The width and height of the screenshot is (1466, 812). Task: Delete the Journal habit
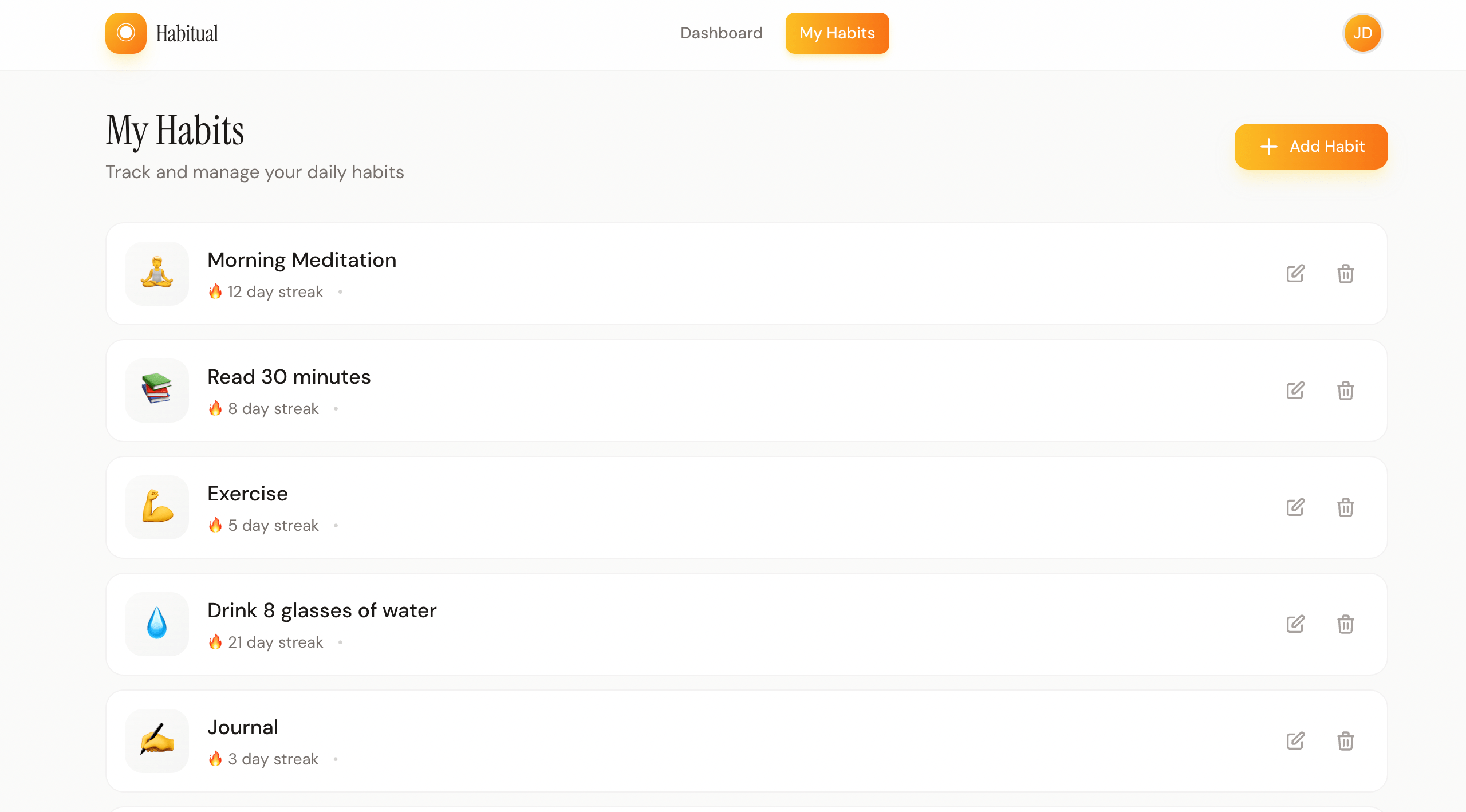(1346, 741)
